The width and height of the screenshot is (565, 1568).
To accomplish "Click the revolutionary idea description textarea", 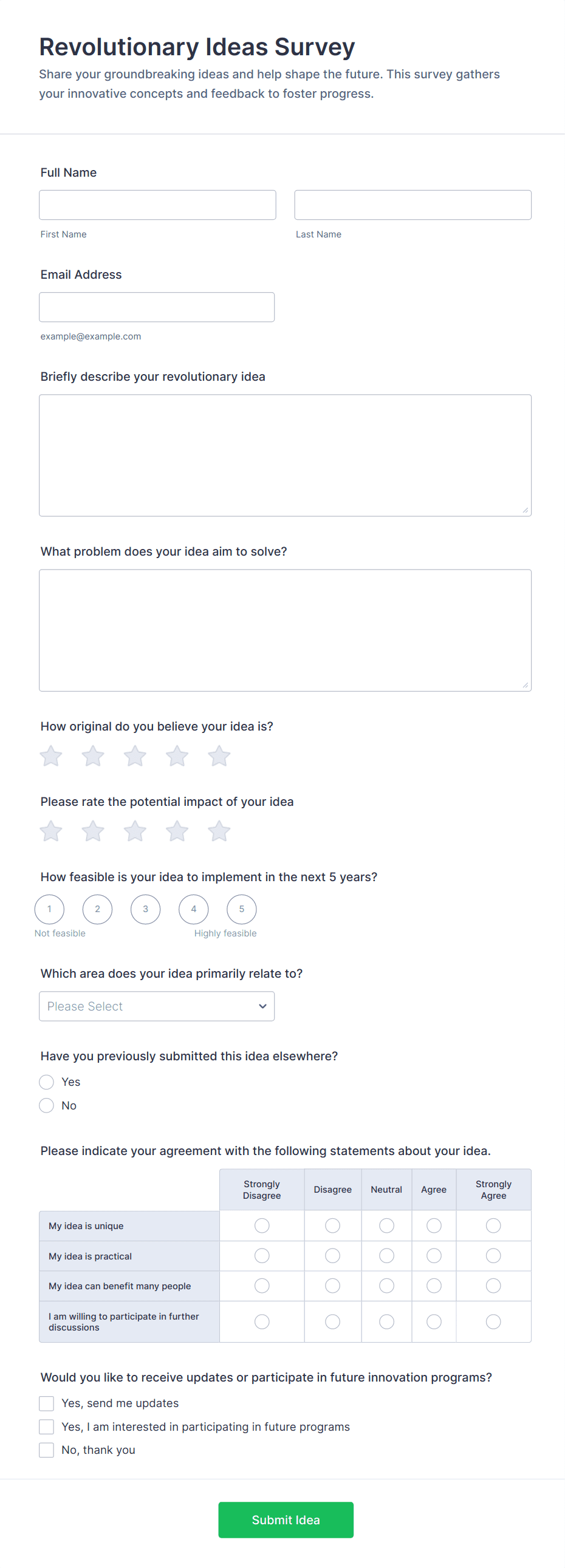I will pyautogui.click(x=285, y=455).
